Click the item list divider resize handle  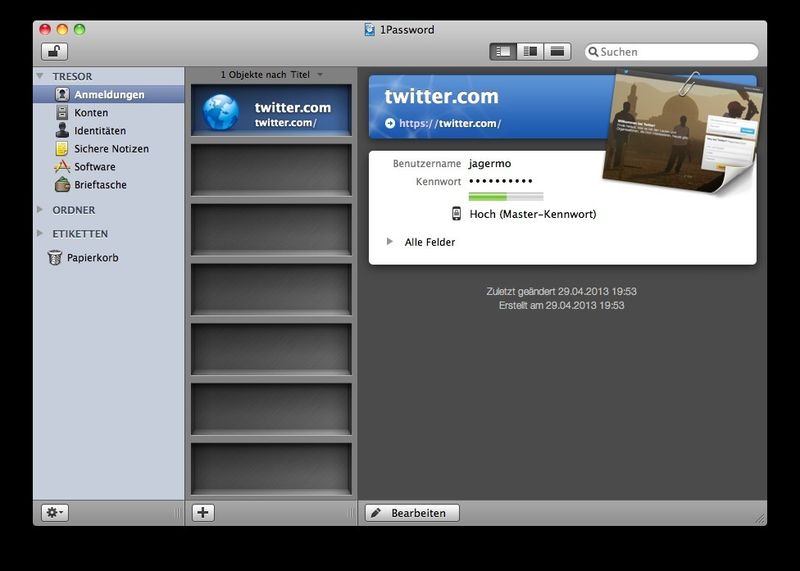tap(351, 512)
